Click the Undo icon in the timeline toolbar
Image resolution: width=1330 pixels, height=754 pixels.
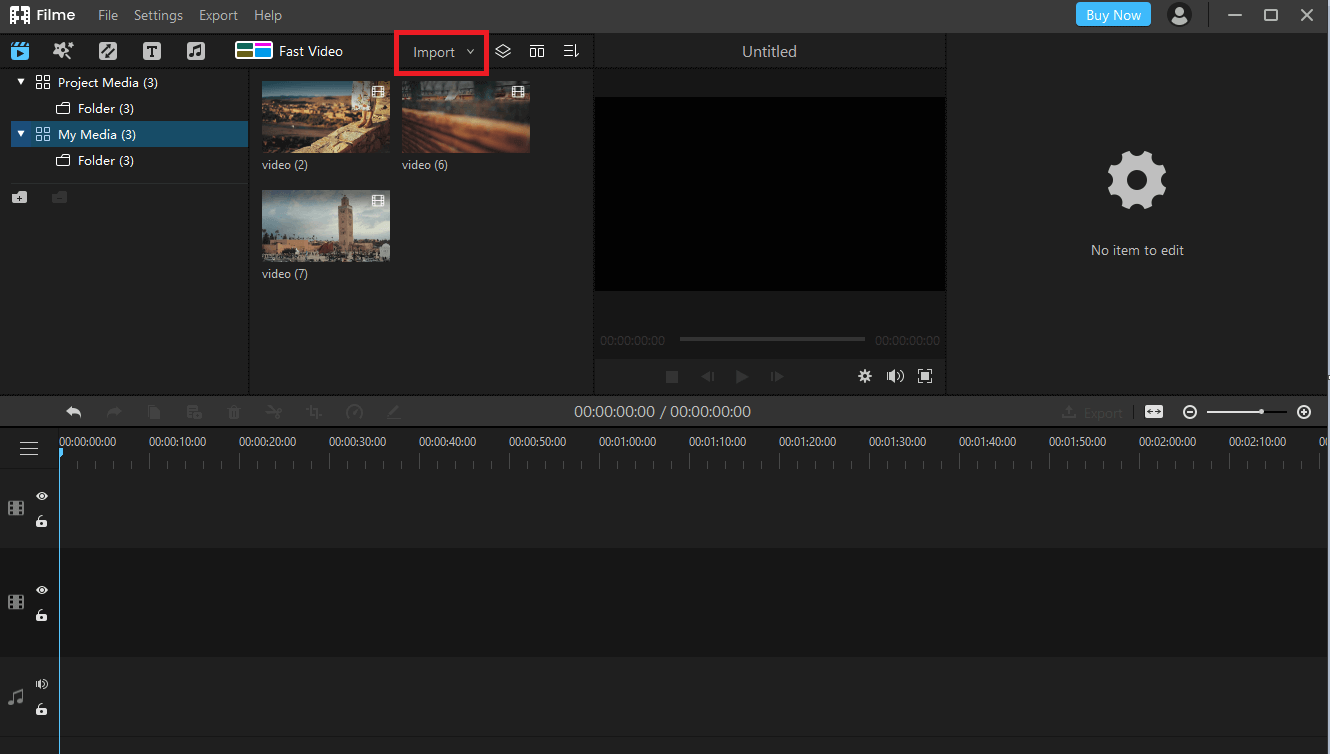[73, 411]
